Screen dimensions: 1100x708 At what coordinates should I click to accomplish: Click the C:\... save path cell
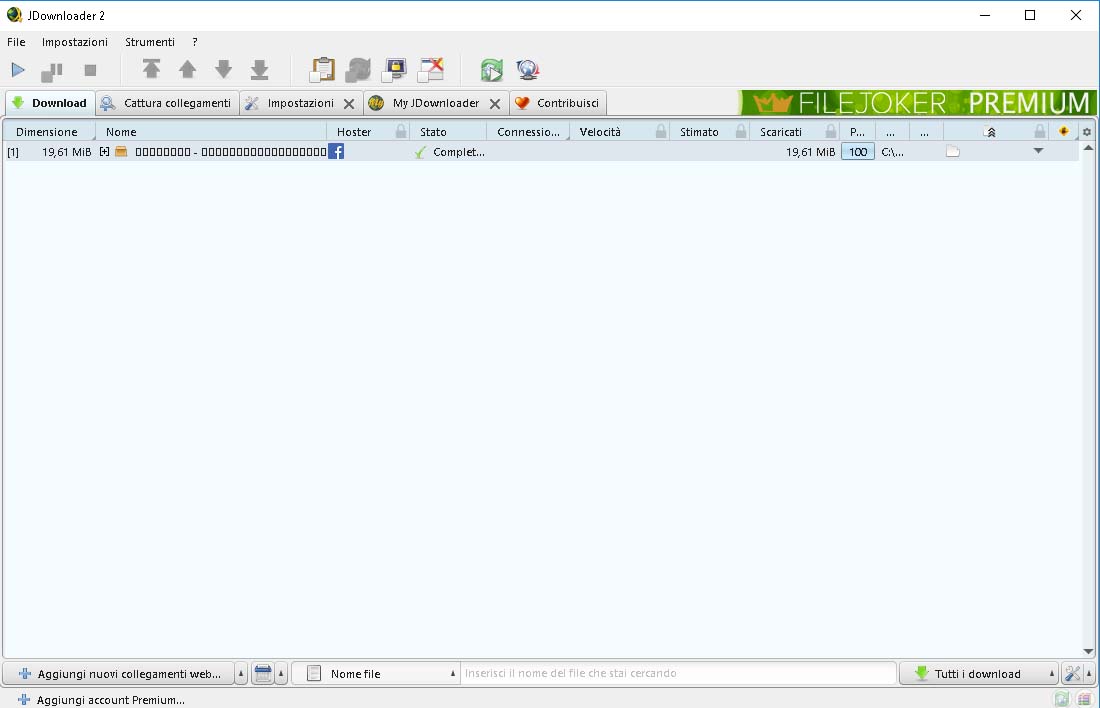click(x=892, y=152)
